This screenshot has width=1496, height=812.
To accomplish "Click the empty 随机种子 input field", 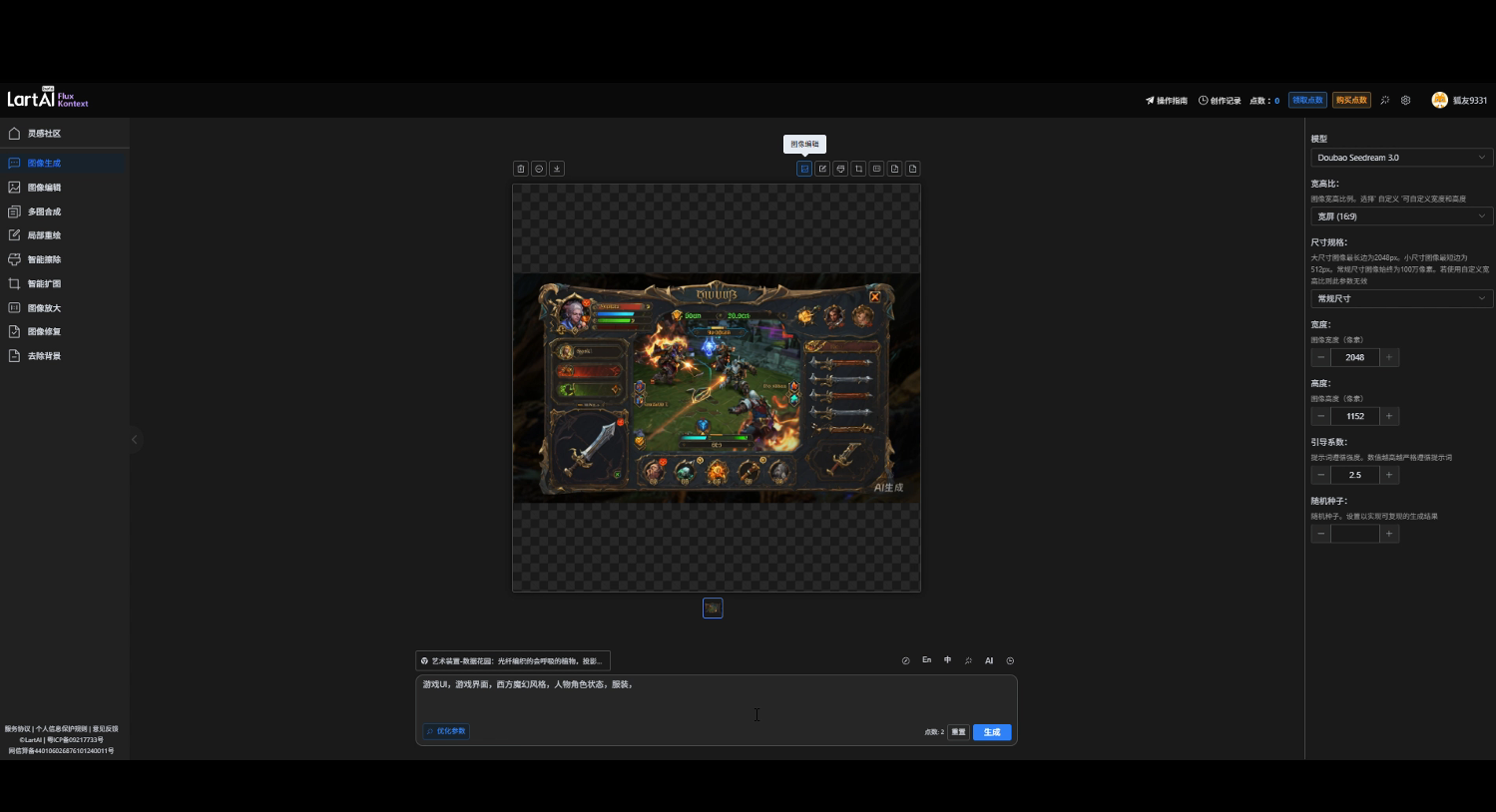I will click(x=1354, y=534).
